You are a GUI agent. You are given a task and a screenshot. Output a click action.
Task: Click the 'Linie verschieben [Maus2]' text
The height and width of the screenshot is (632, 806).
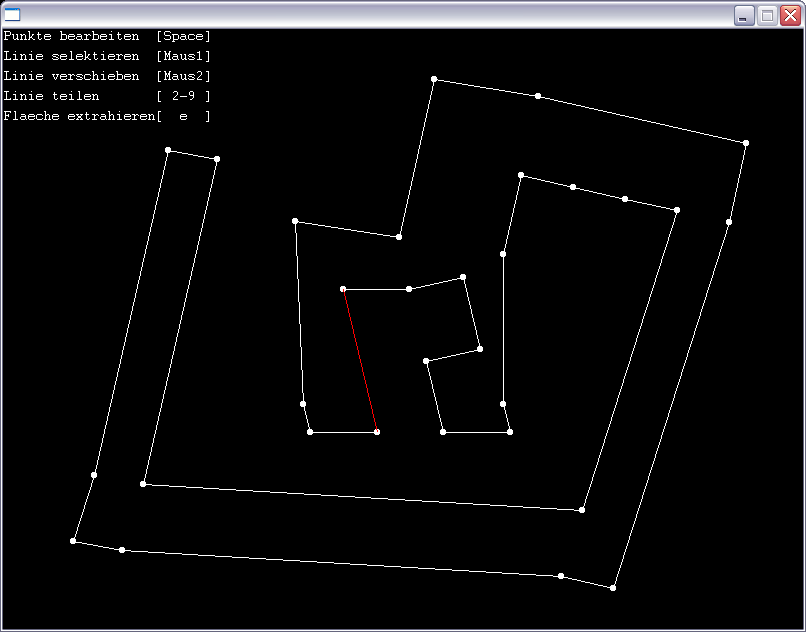click(x=107, y=76)
